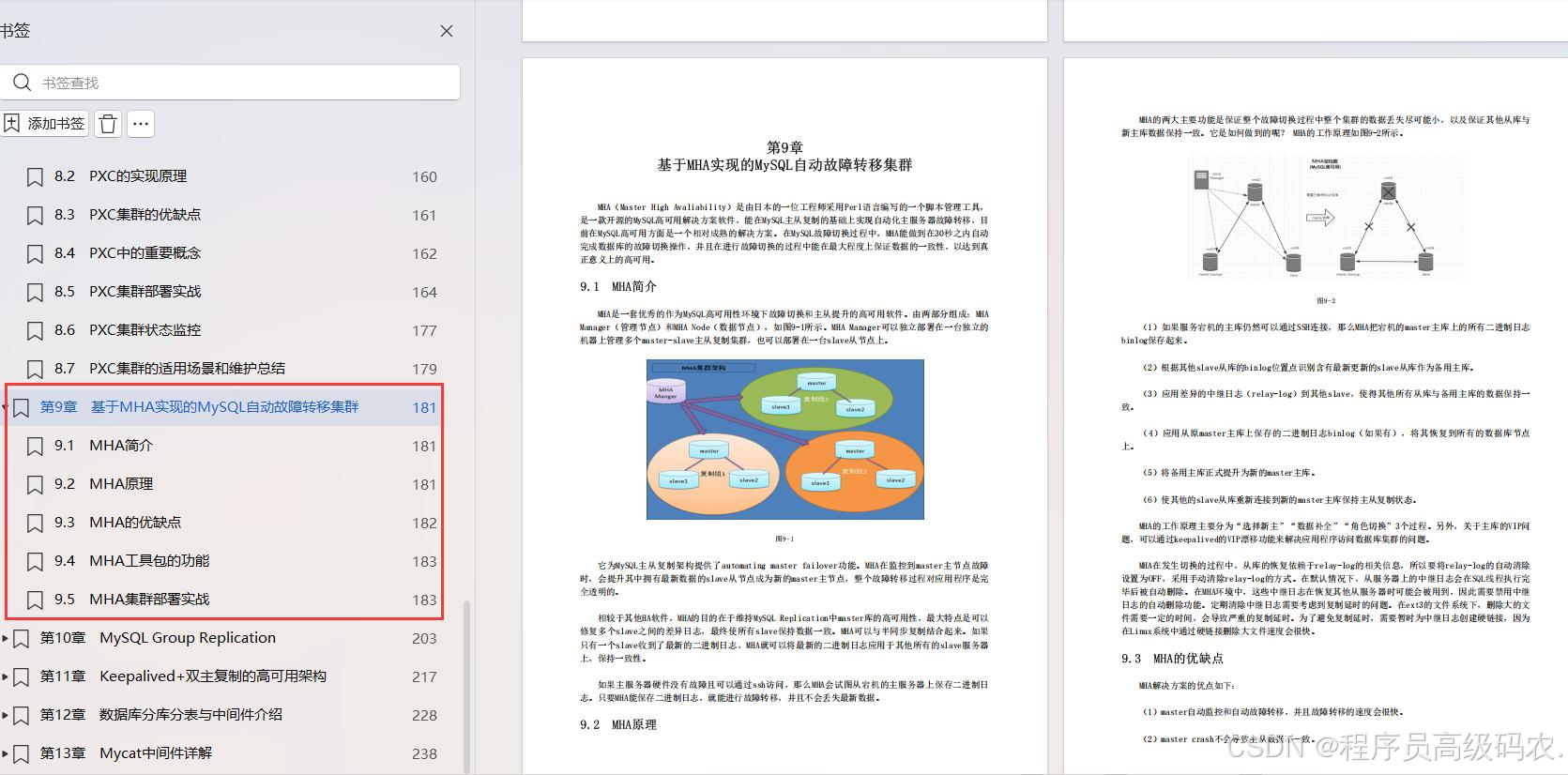Click bookmark icon for 9.4 MHA工具包的功能
This screenshot has height=775, width=1568.
[x=35, y=561]
